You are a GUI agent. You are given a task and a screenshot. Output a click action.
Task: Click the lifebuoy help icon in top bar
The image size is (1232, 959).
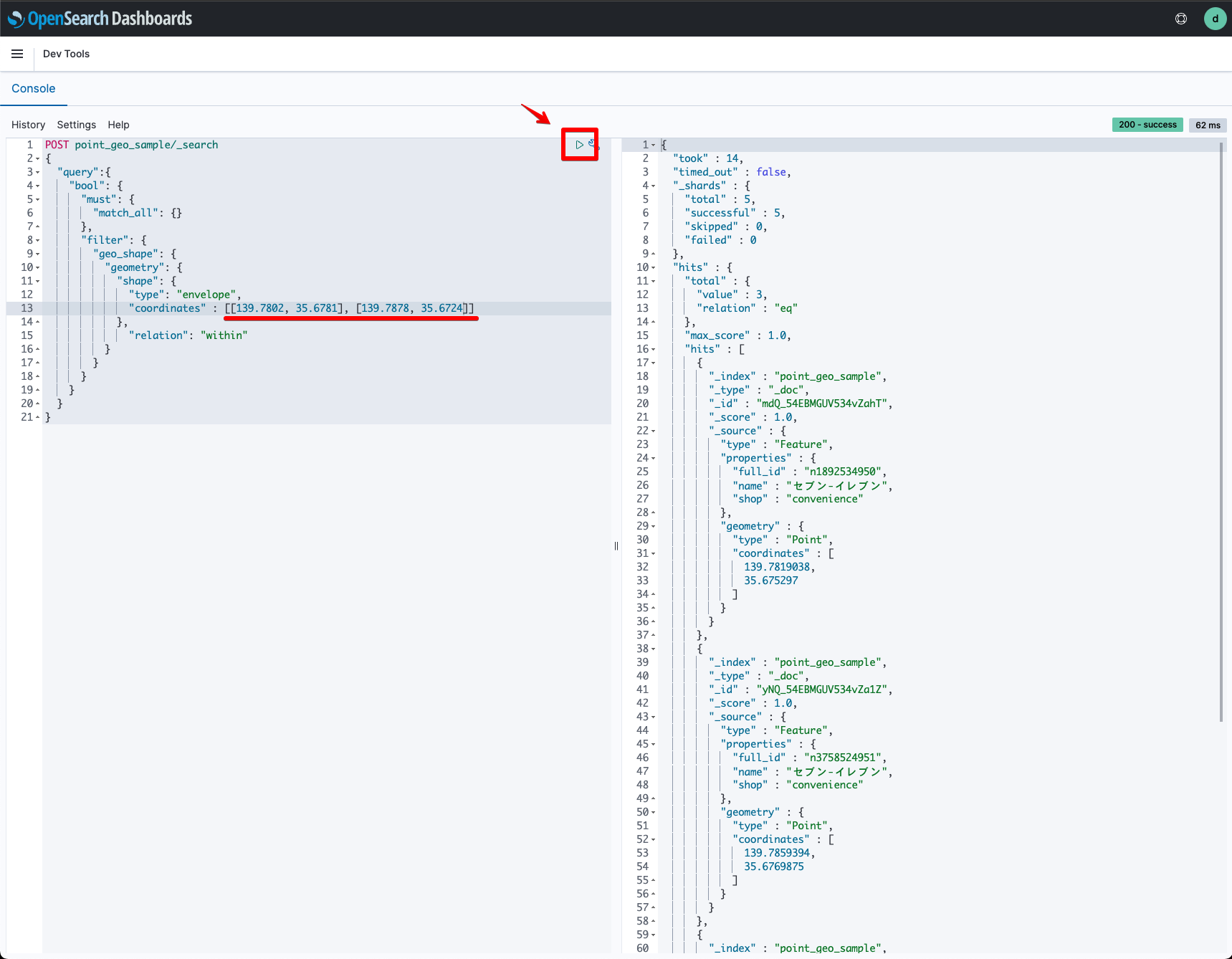[1181, 19]
